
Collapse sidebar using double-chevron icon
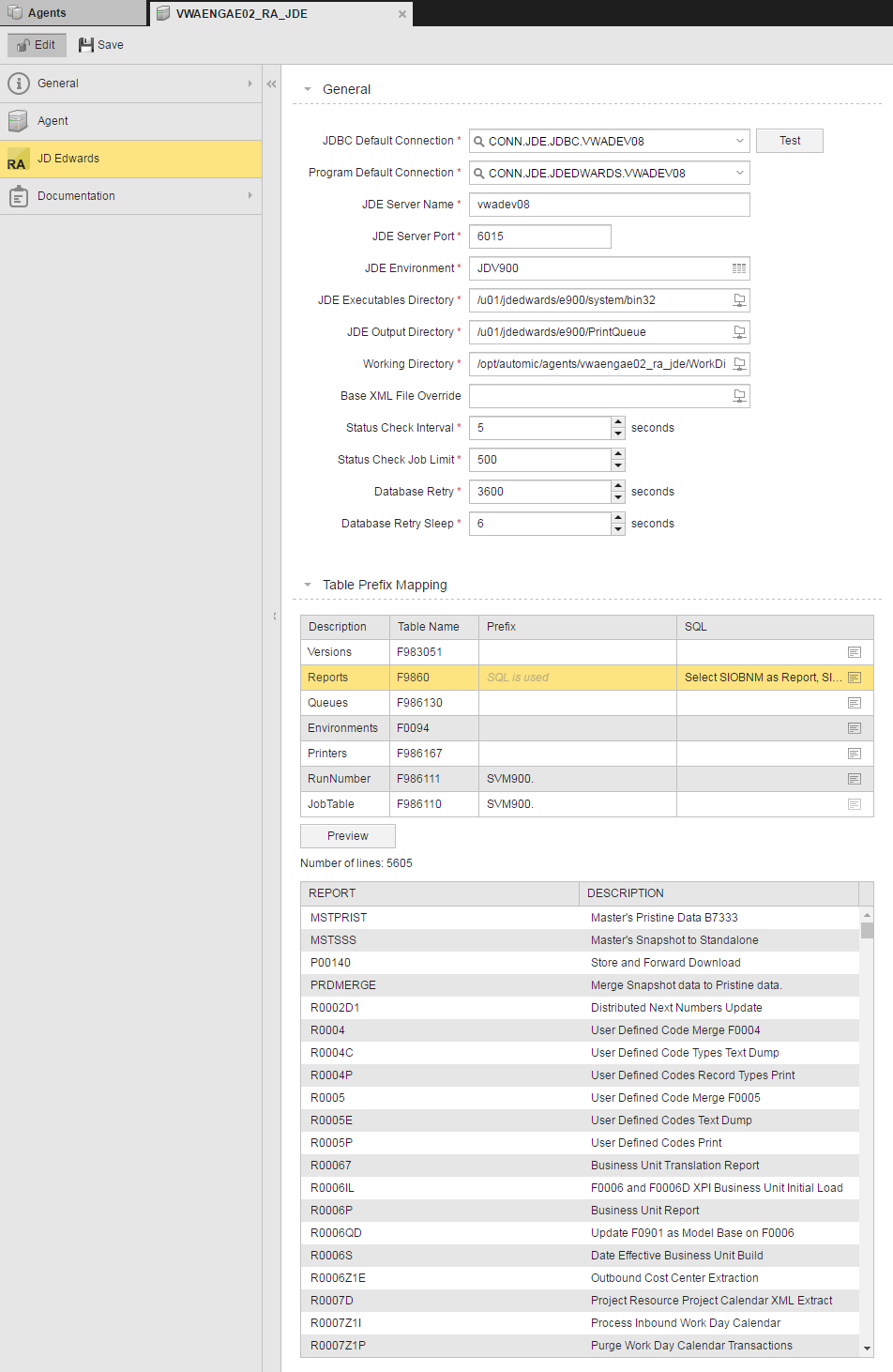pyautogui.click(x=272, y=84)
